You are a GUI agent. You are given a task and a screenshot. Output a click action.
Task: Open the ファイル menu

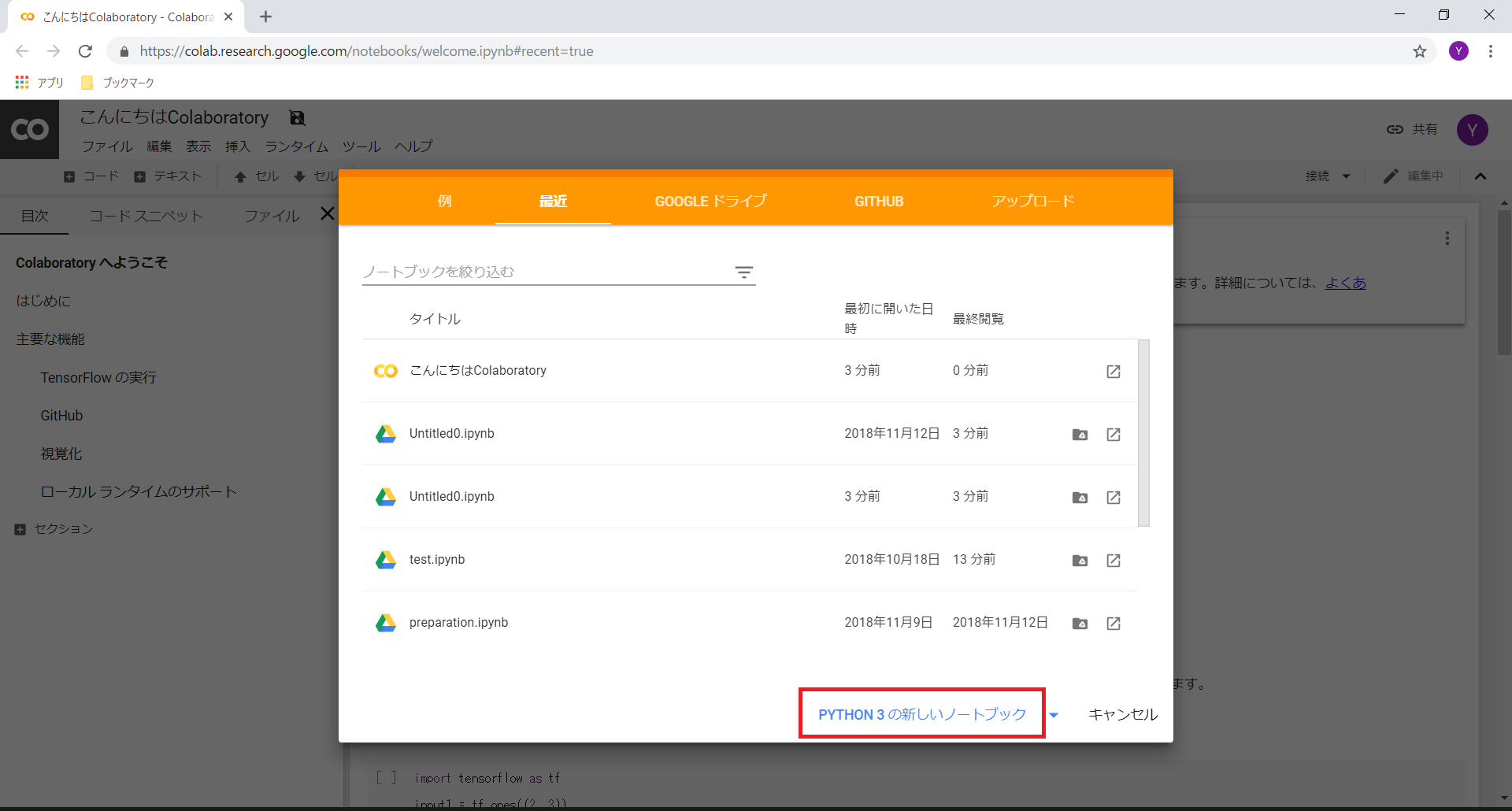tap(107, 146)
